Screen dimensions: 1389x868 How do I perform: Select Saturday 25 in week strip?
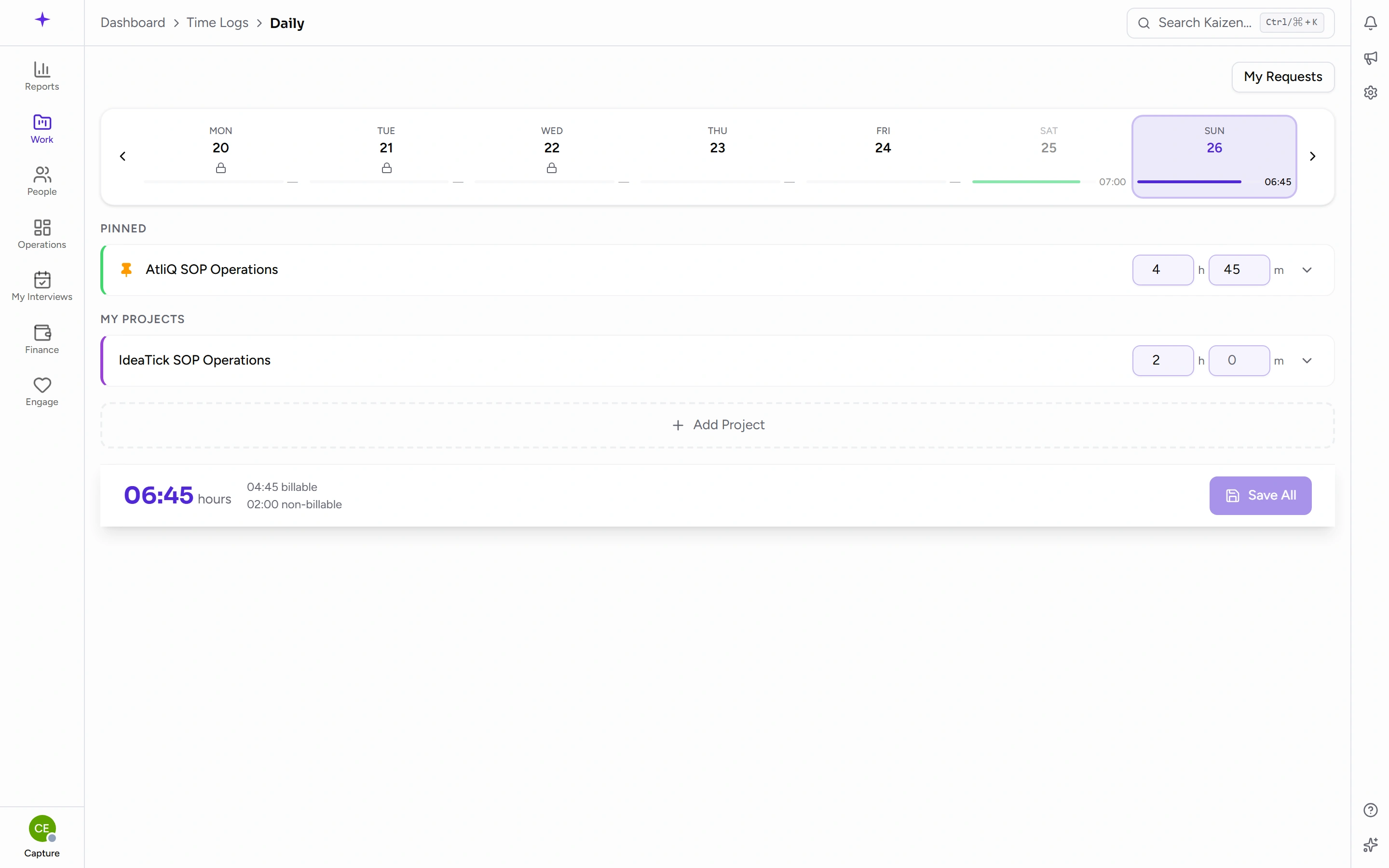(1049, 156)
